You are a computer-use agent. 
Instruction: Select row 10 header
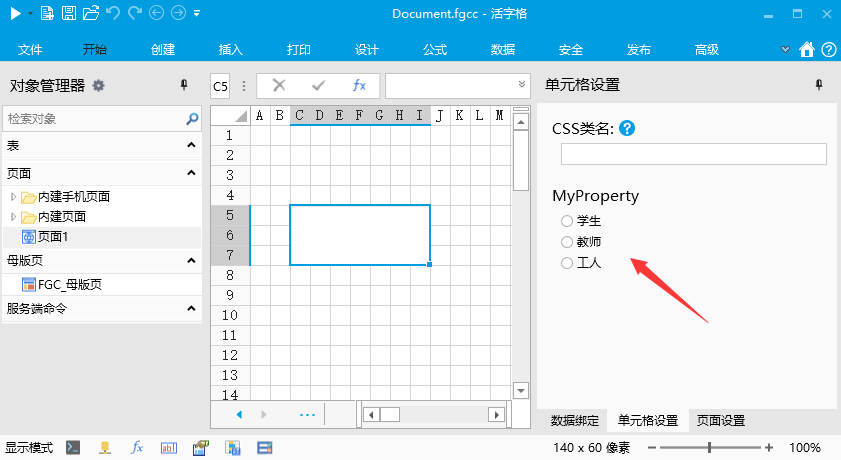(x=230, y=315)
